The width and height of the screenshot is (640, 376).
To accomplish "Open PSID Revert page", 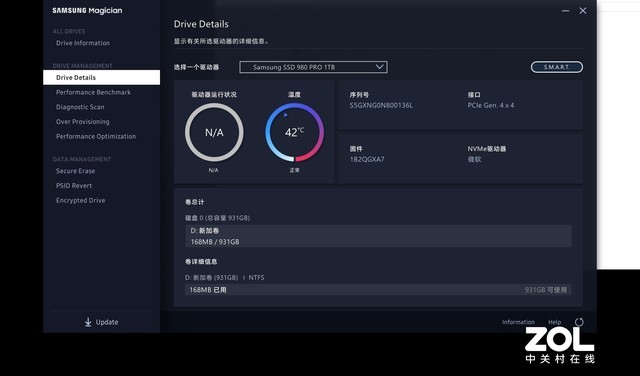I will tap(74, 186).
